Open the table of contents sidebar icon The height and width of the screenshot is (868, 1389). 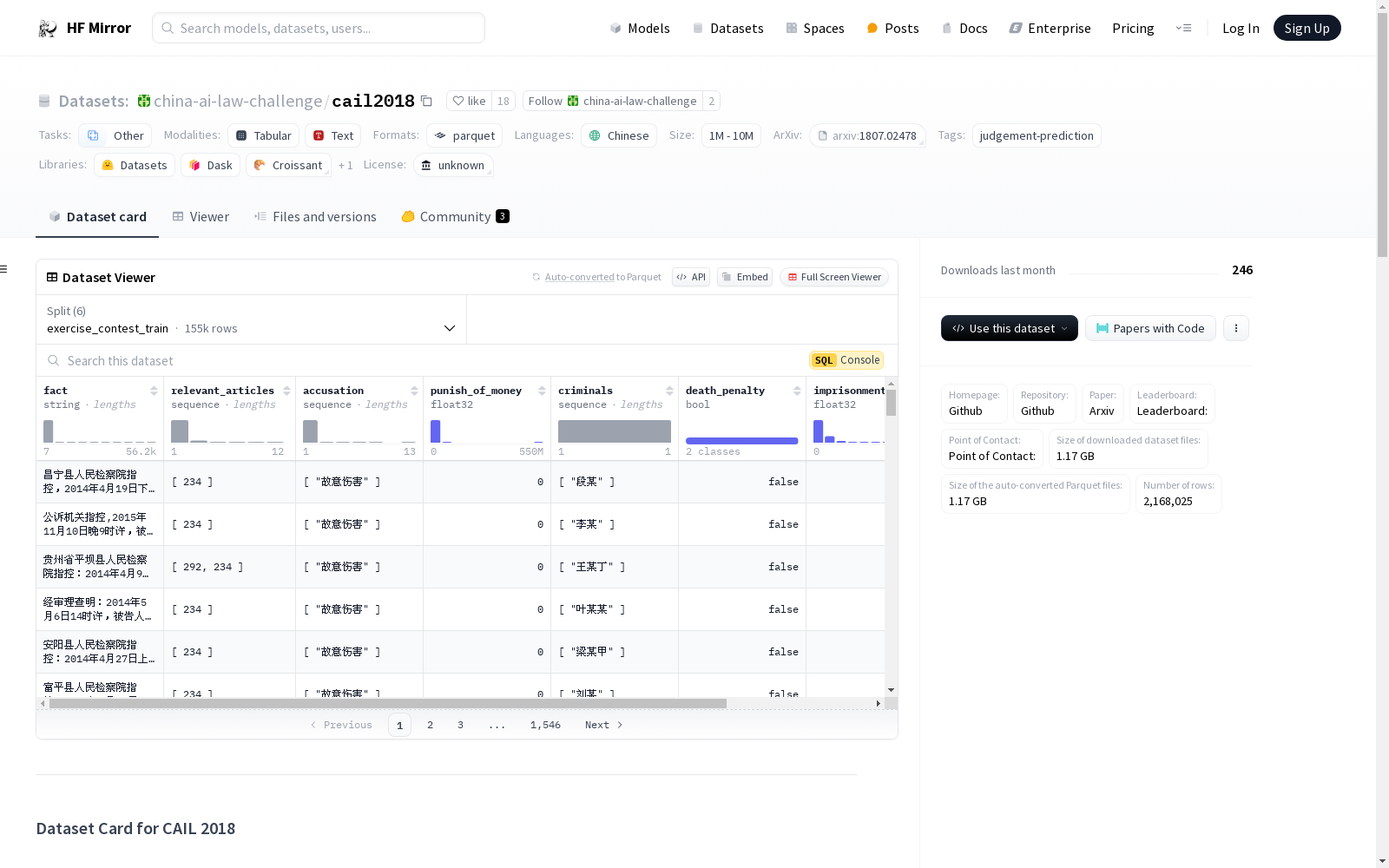point(4,269)
